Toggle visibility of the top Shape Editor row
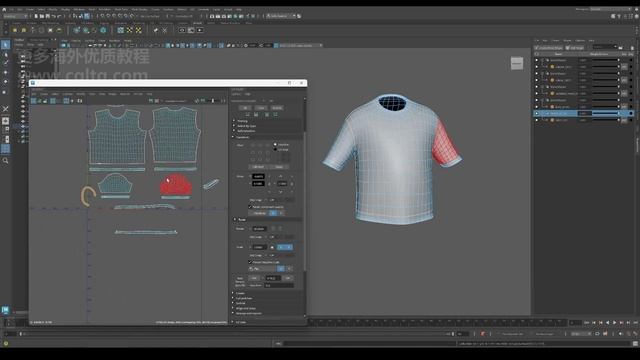Screen dimensions: 640x360 pos(537,60)
